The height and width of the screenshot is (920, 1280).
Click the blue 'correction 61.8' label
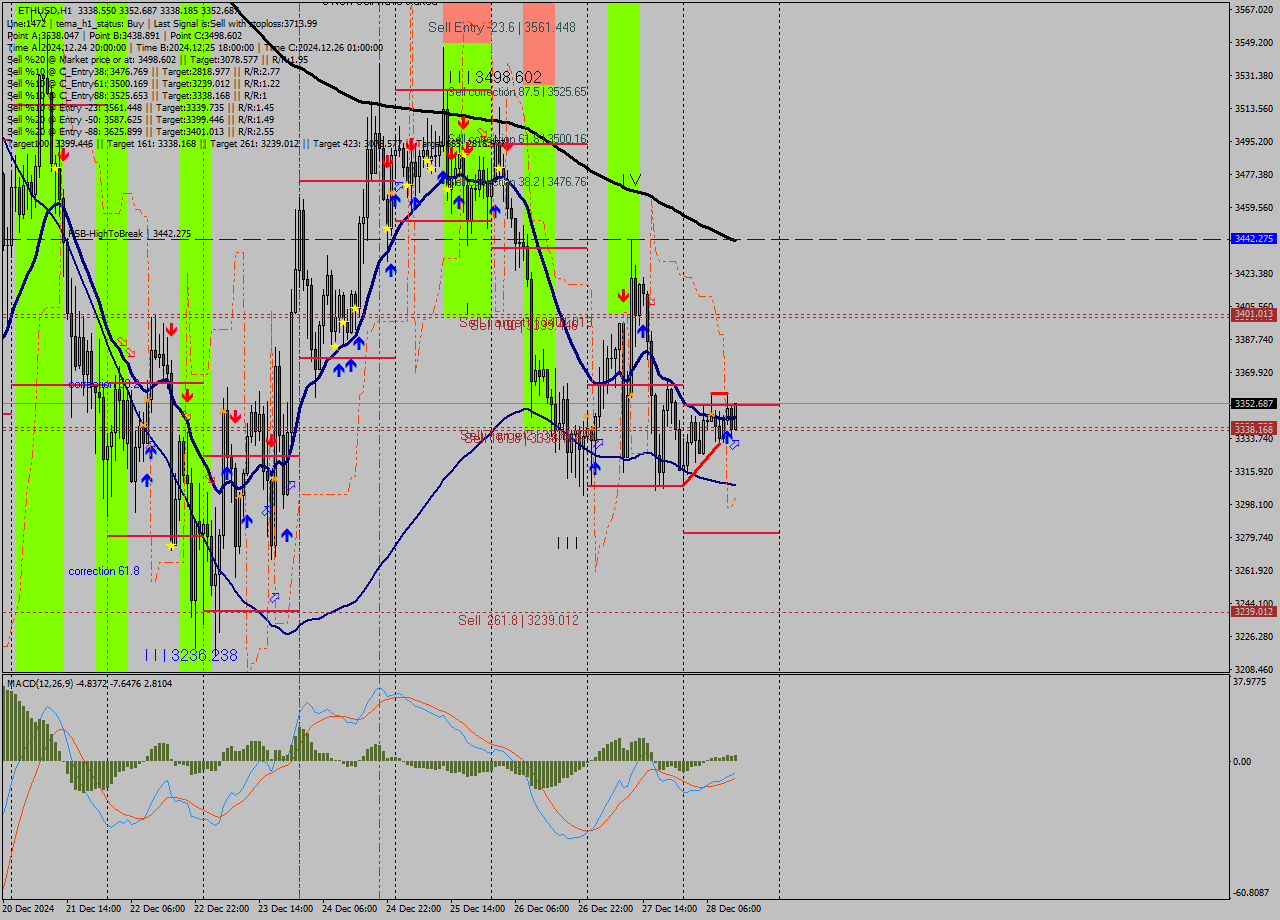[x=104, y=571]
